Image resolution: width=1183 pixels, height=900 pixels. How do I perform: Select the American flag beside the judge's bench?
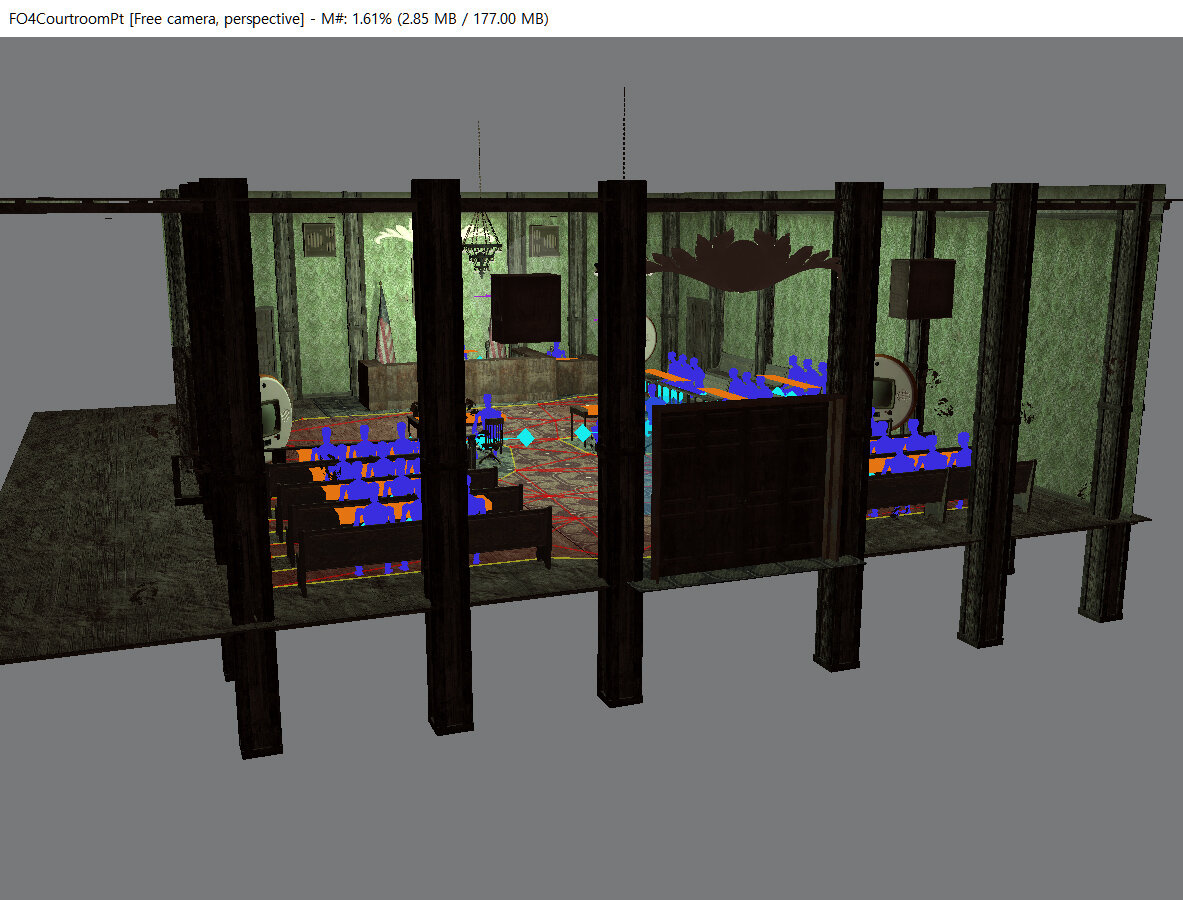point(385,324)
